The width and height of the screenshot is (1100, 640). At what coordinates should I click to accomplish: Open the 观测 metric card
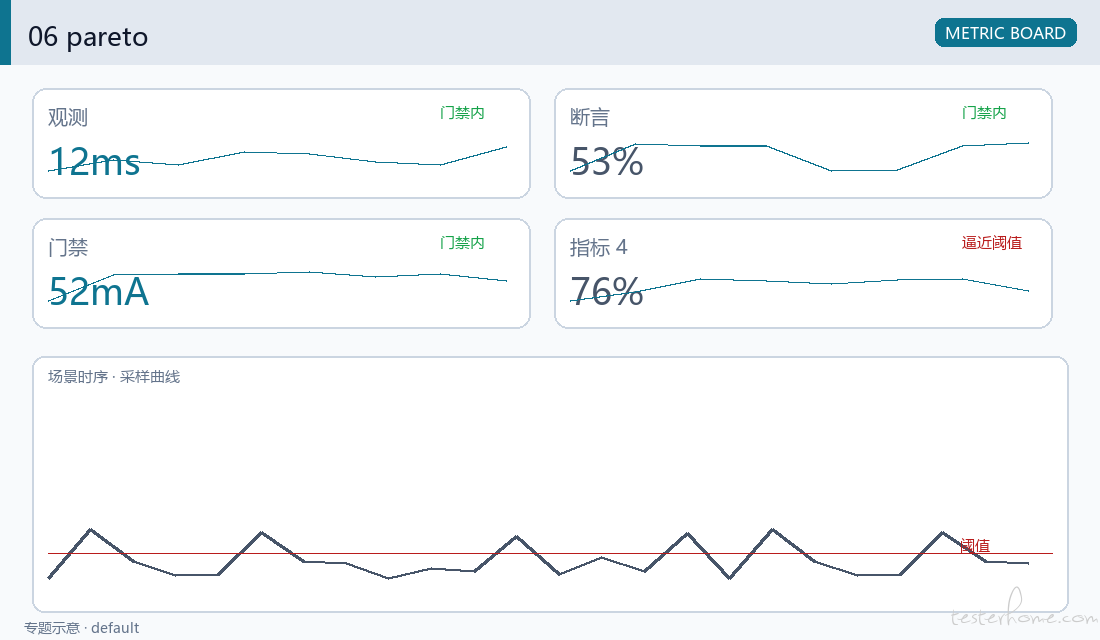[x=281, y=143]
